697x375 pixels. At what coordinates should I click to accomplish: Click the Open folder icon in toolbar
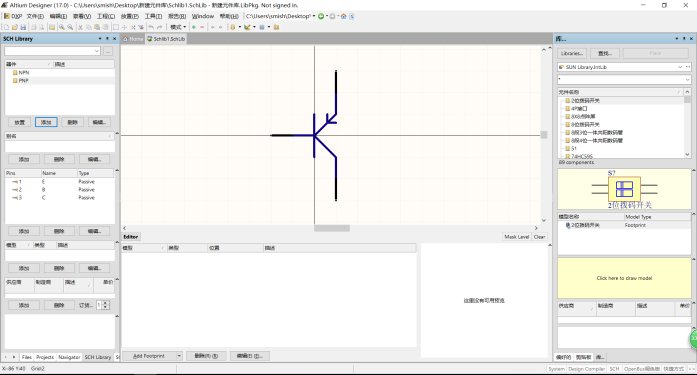click(x=14, y=27)
